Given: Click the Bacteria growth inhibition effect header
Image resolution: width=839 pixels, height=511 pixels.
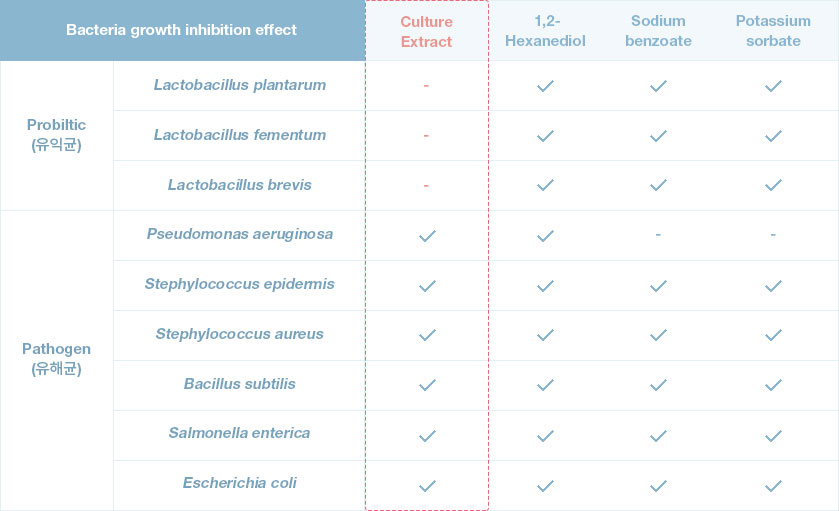Looking at the screenshot, I should click(181, 30).
